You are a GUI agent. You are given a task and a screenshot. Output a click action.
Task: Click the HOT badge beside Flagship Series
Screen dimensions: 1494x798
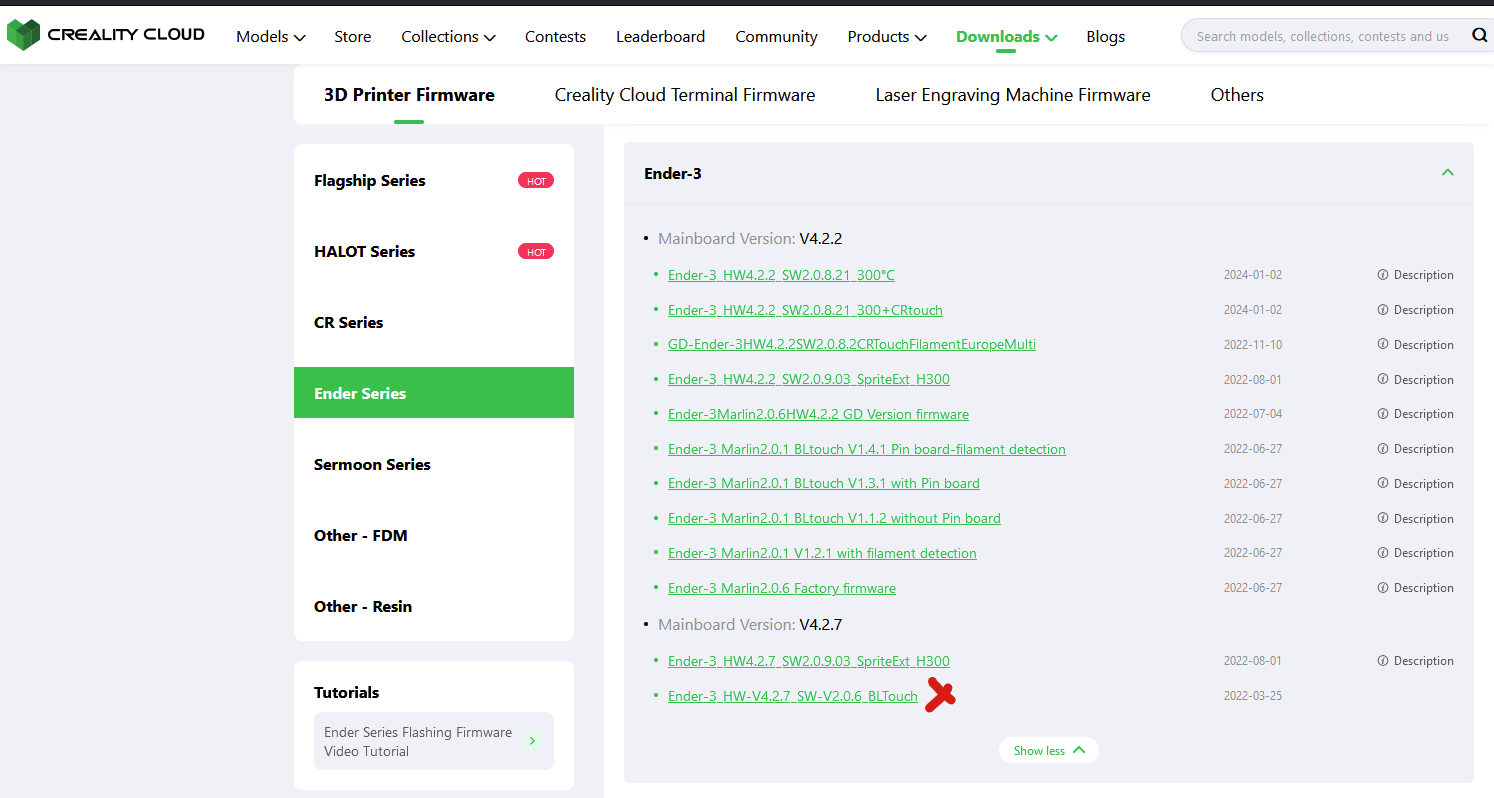[536, 181]
